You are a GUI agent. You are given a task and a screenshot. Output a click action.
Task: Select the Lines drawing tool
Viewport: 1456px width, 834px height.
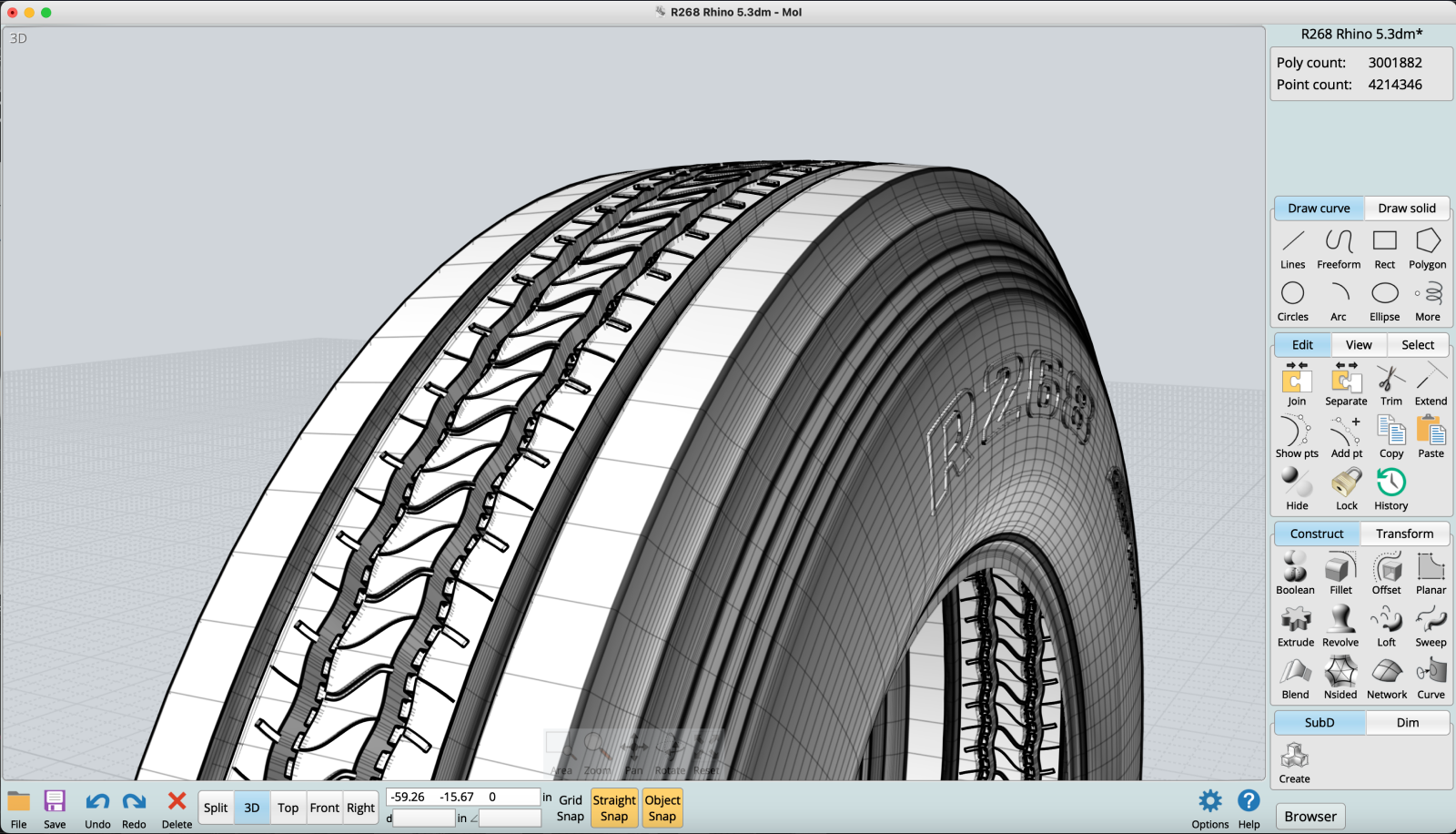[1292, 249]
